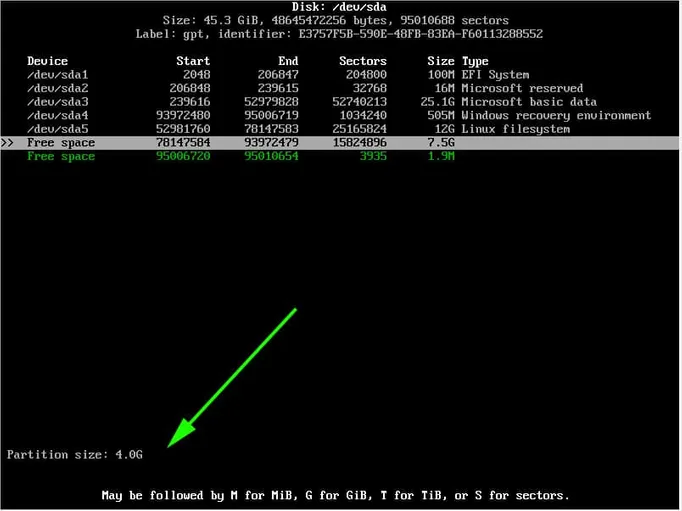Click the Device column header

[x=47, y=61]
